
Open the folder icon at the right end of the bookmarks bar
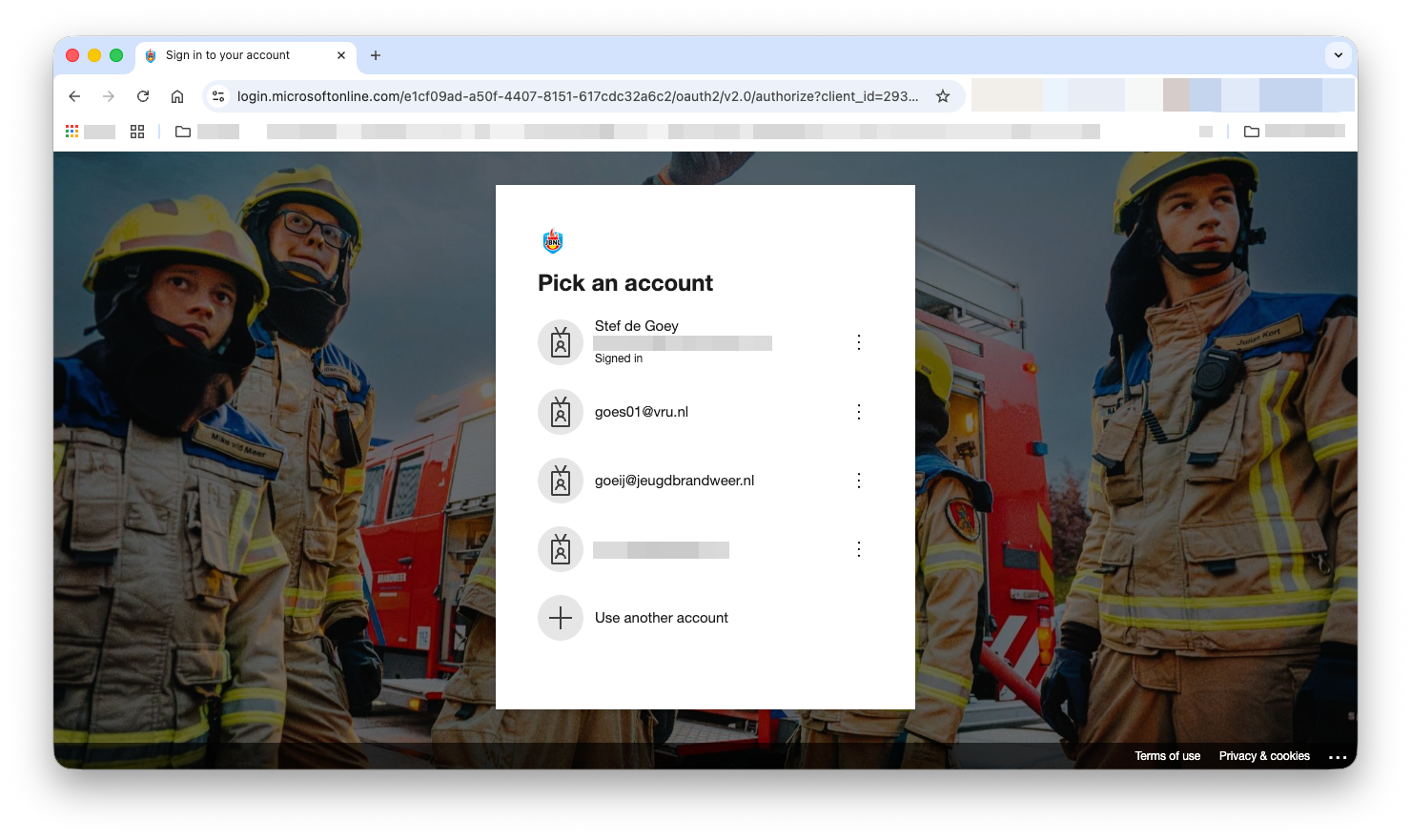1252,132
